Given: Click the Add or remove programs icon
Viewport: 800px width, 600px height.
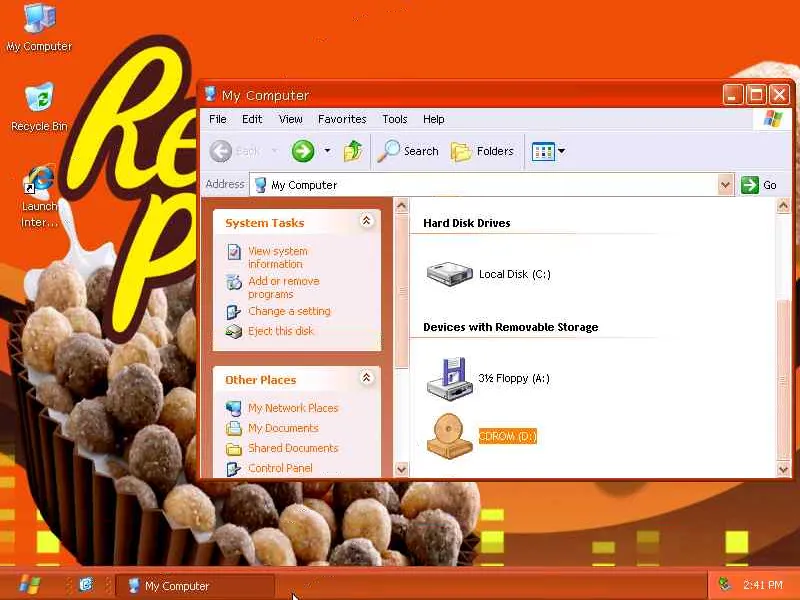Looking at the screenshot, I should (234, 282).
